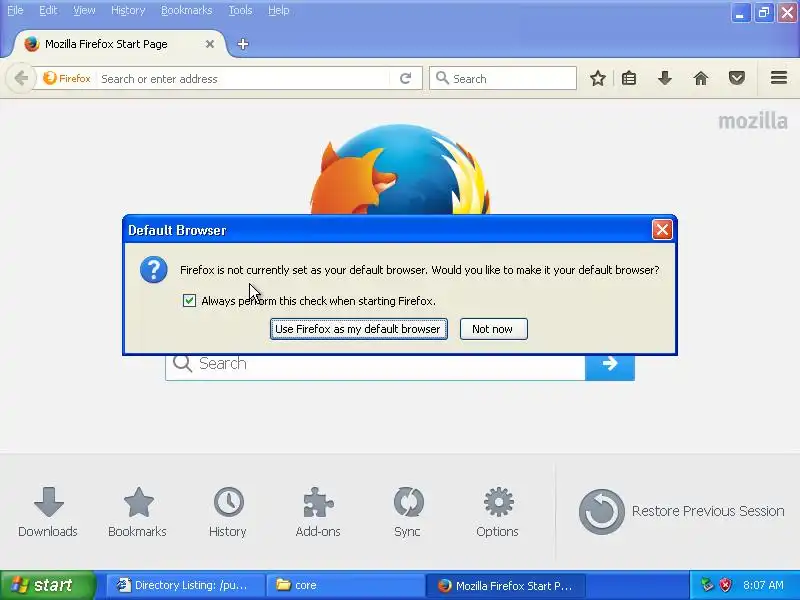Click the reload page icon
Image resolution: width=800 pixels, height=600 pixels.
point(406,79)
